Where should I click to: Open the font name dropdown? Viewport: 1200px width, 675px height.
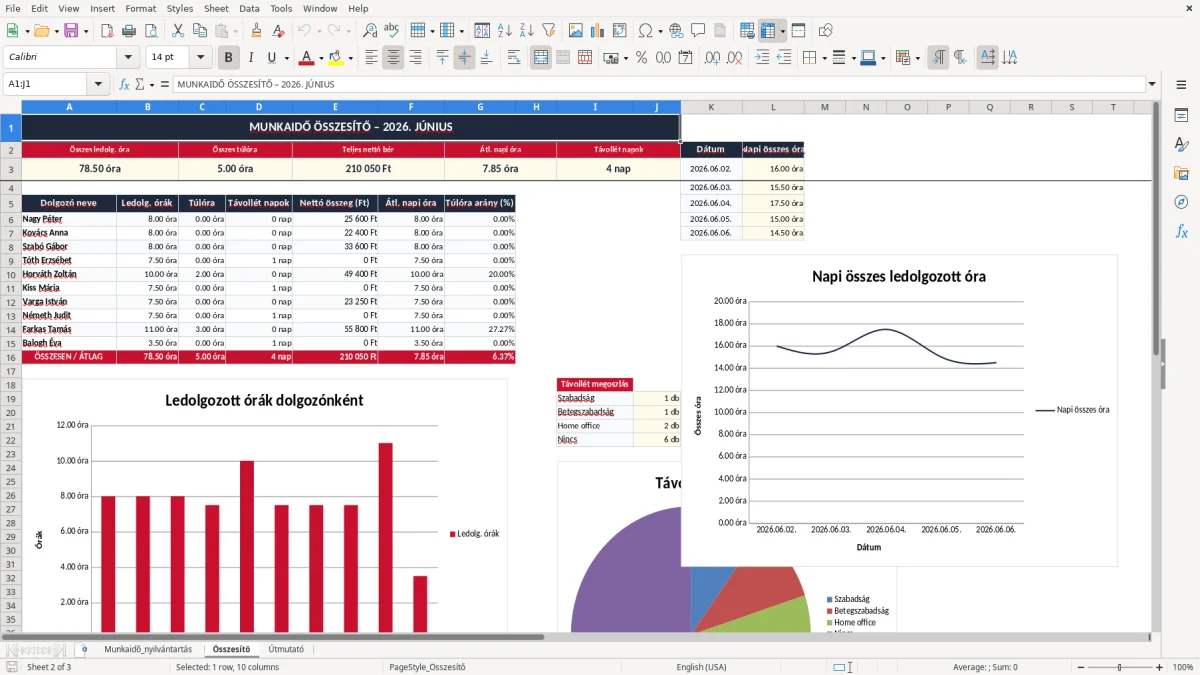tap(127, 57)
